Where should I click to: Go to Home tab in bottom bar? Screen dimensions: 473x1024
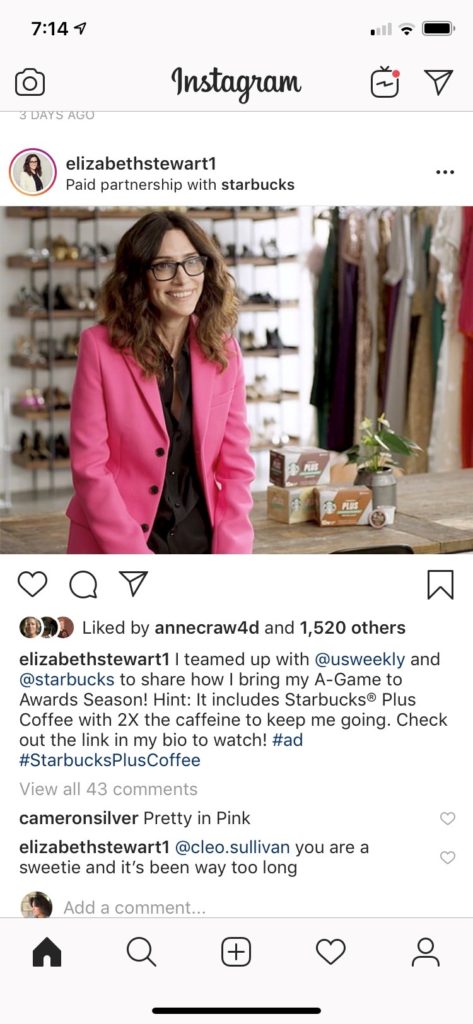(47, 952)
